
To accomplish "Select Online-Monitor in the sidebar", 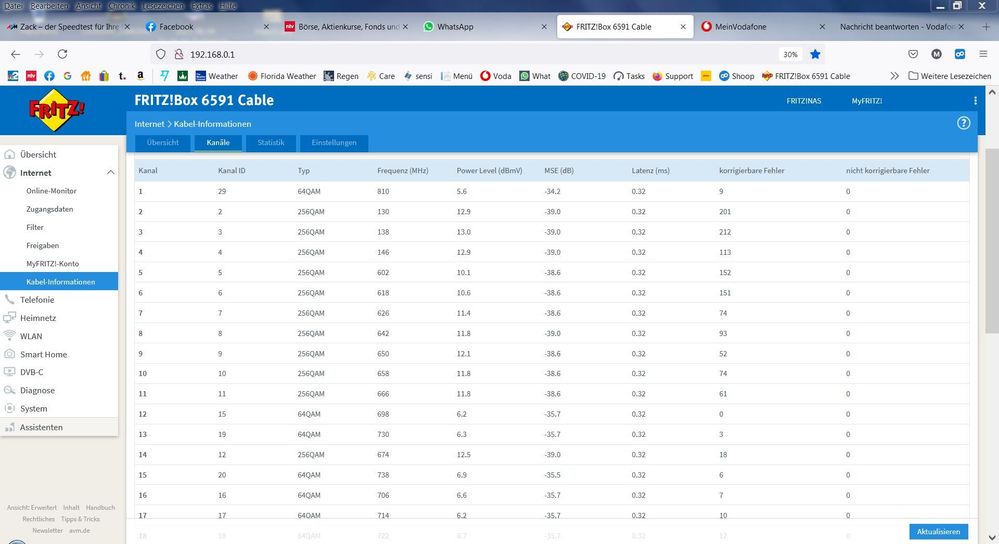I will (x=51, y=191).
